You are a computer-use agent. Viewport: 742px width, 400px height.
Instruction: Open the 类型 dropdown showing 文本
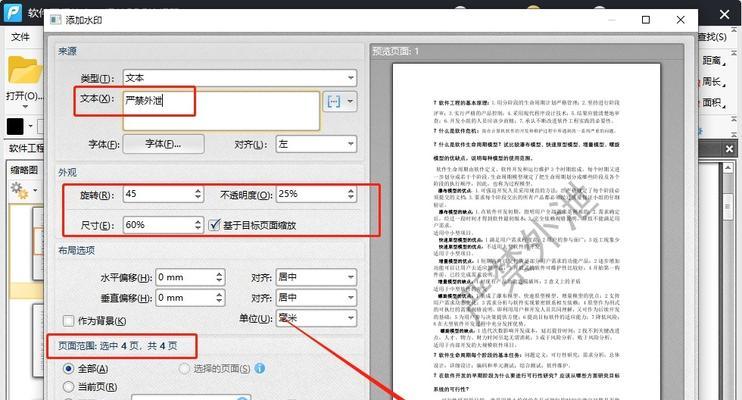[x=239, y=78]
